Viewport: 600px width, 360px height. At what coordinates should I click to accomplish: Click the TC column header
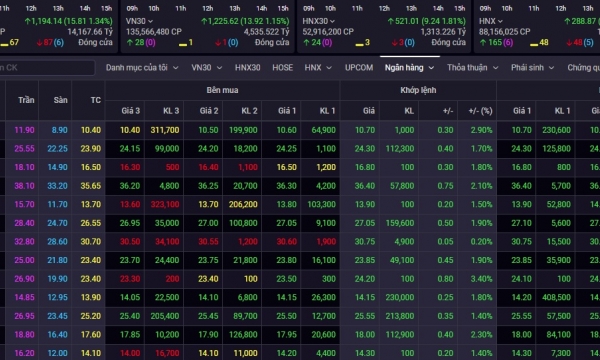[x=96, y=100]
